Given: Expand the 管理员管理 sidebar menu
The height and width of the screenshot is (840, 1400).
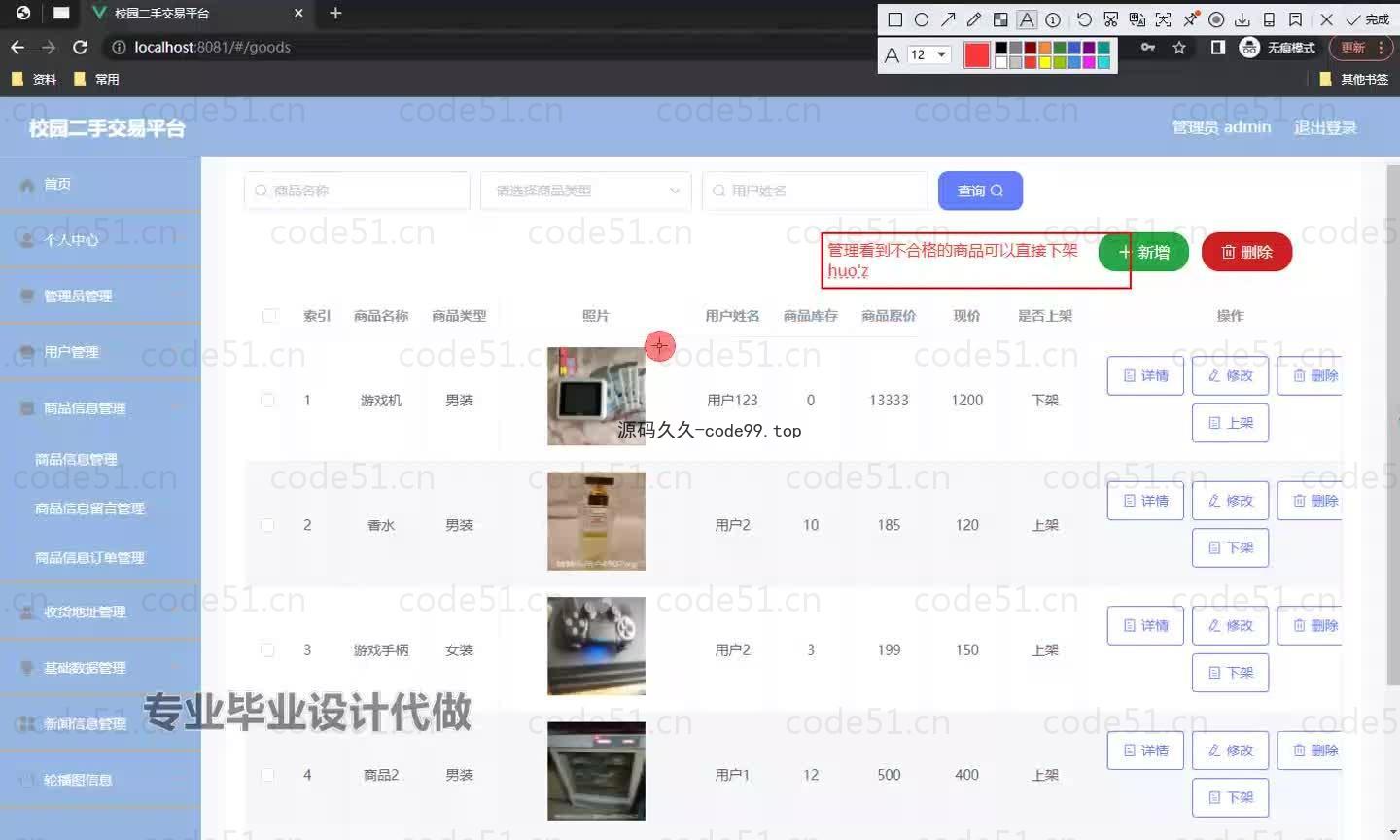Looking at the screenshot, I should [100, 296].
